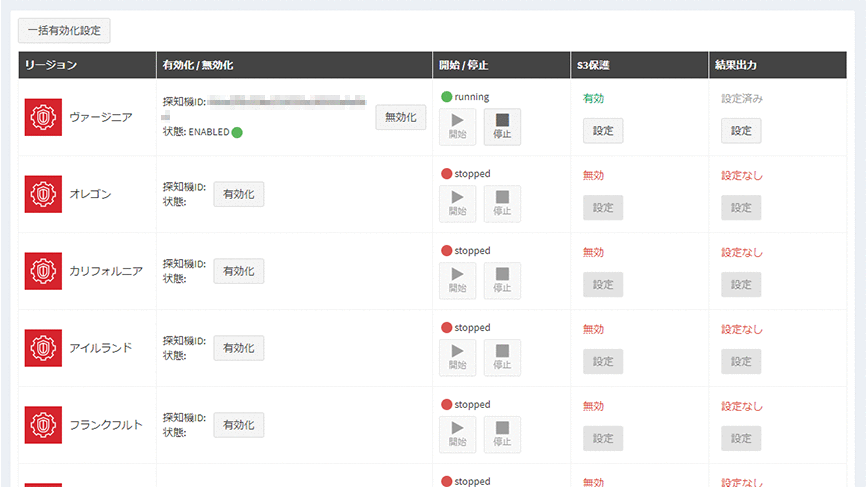Enable detector with 有効化 for オレゴン

click(239, 194)
